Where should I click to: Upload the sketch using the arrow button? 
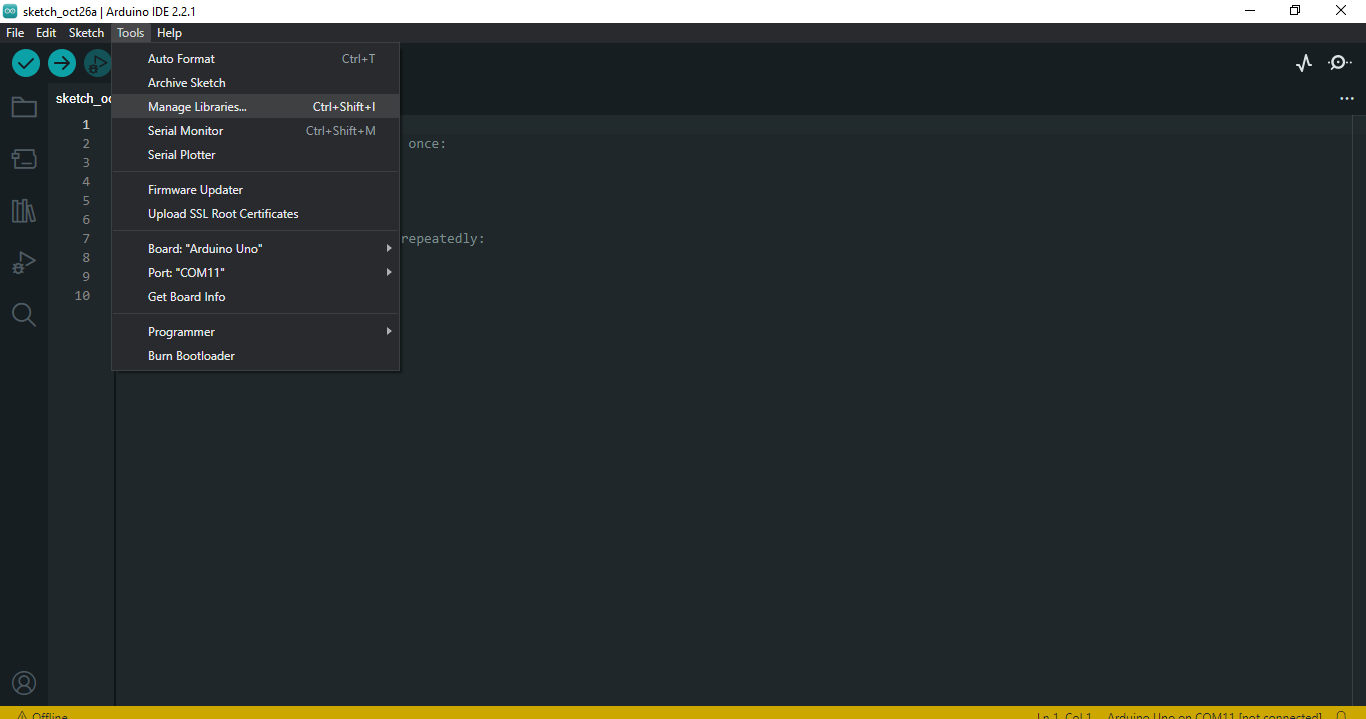click(x=61, y=62)
